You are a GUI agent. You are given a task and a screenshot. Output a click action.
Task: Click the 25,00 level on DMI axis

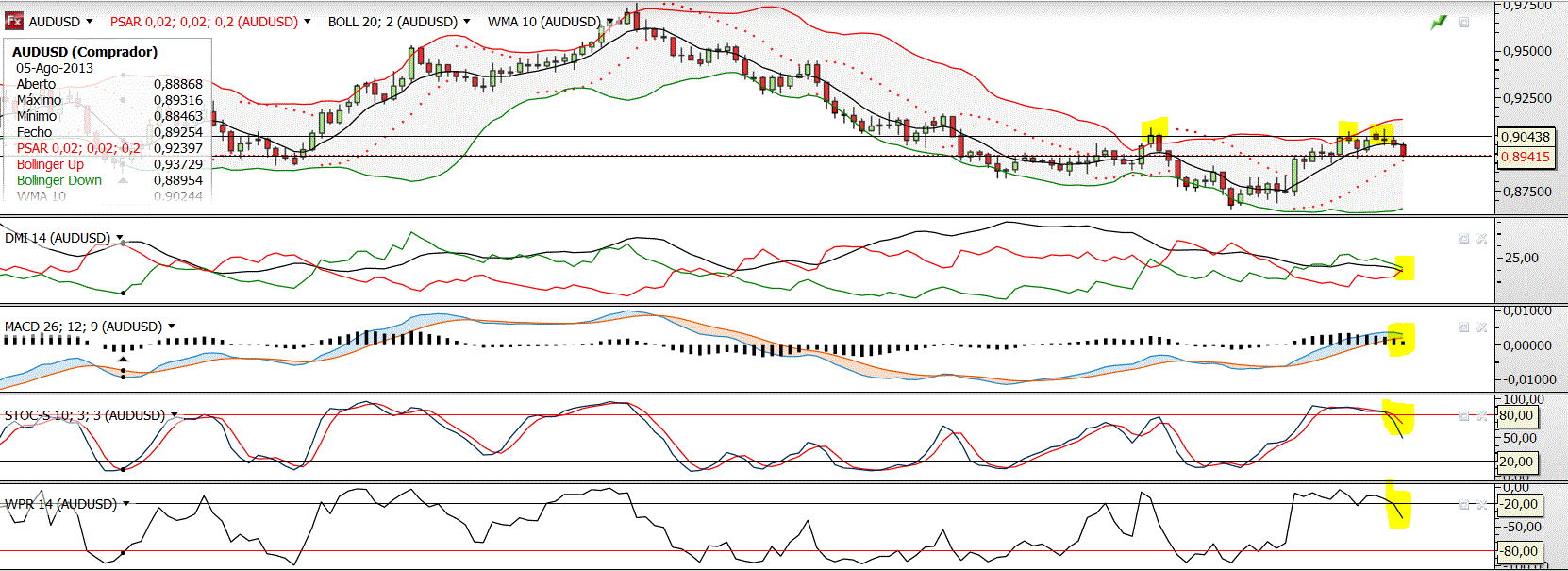click(1521, 257)
